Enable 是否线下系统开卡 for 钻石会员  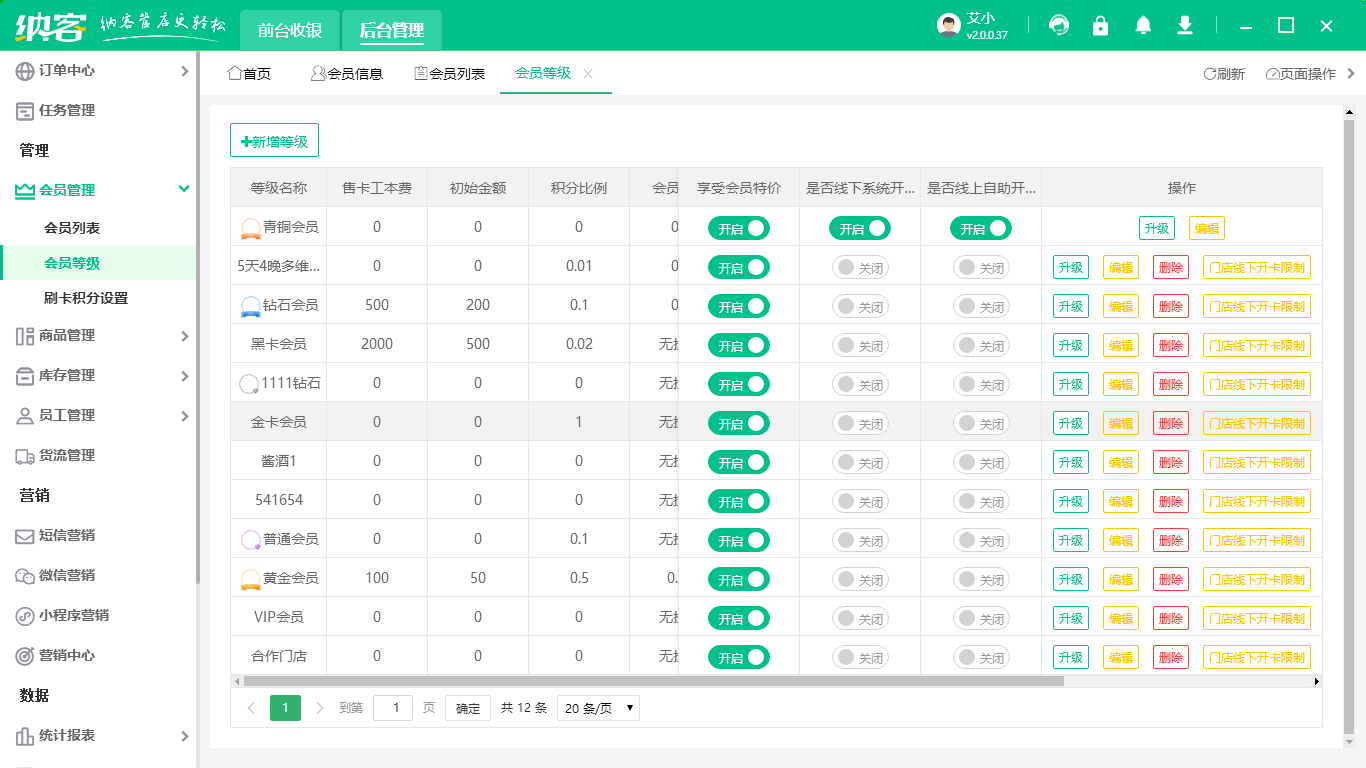coord(860,306)
